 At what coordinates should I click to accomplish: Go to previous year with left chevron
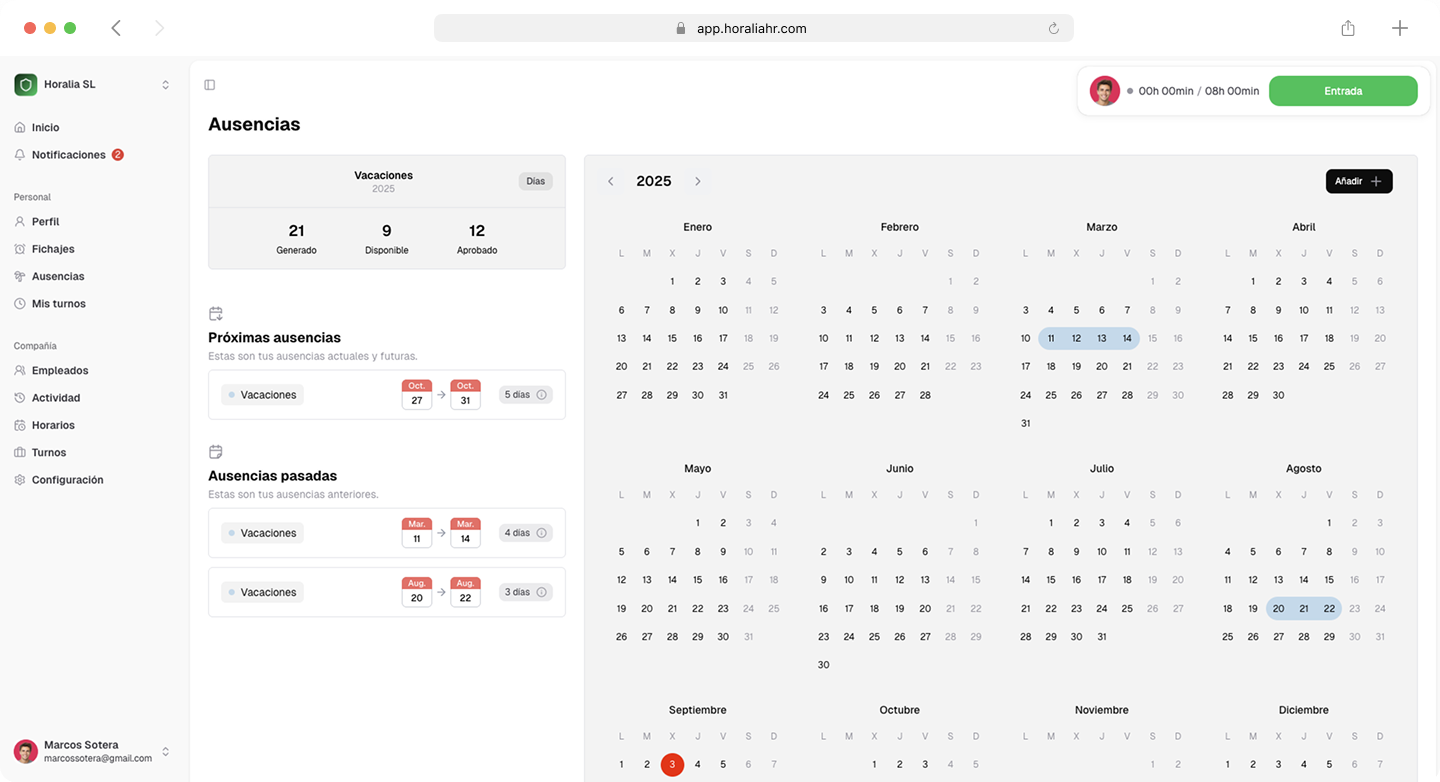[x=611, y=181]
